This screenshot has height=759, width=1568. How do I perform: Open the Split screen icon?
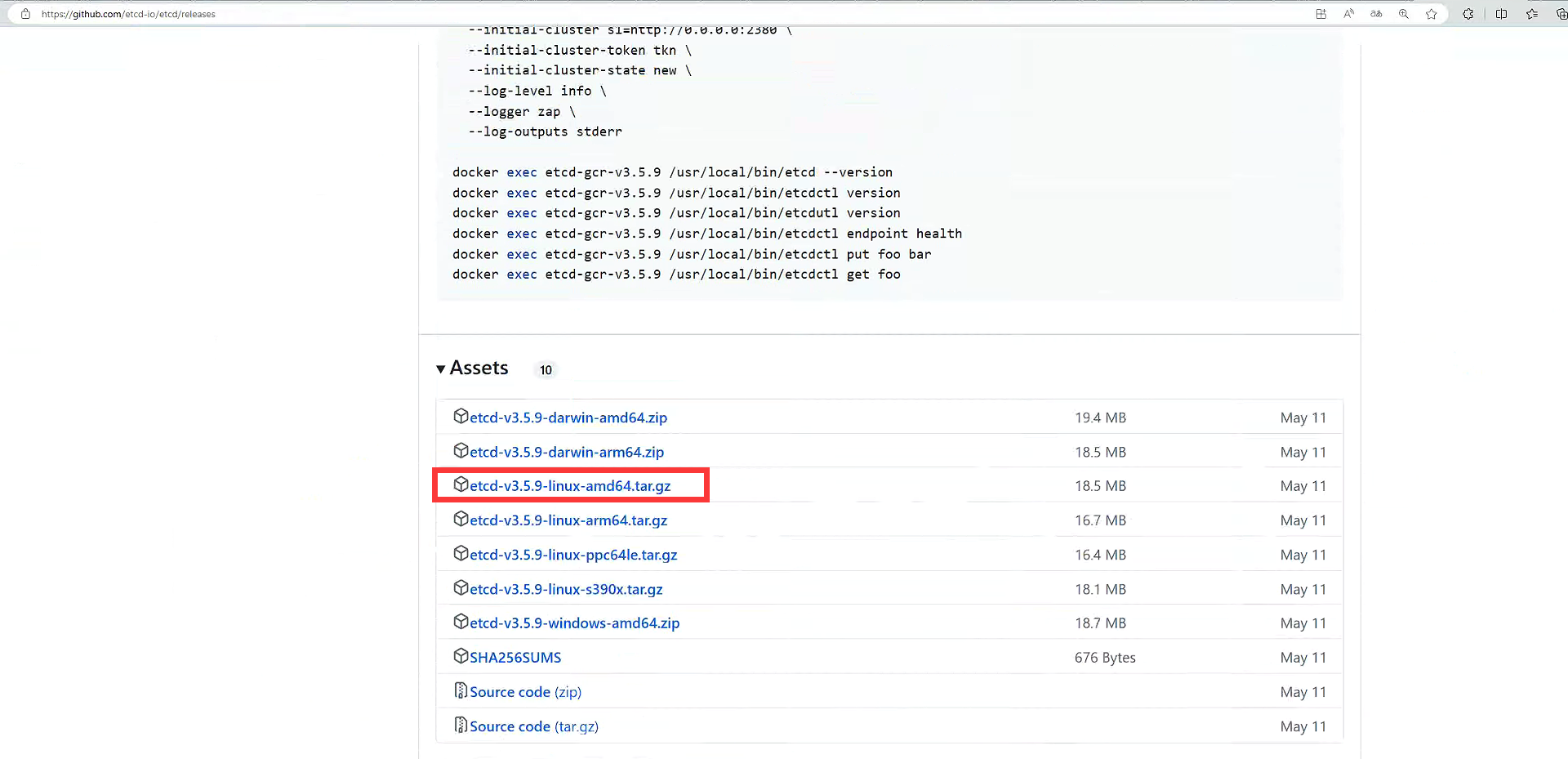click(x=1501, y=14)
